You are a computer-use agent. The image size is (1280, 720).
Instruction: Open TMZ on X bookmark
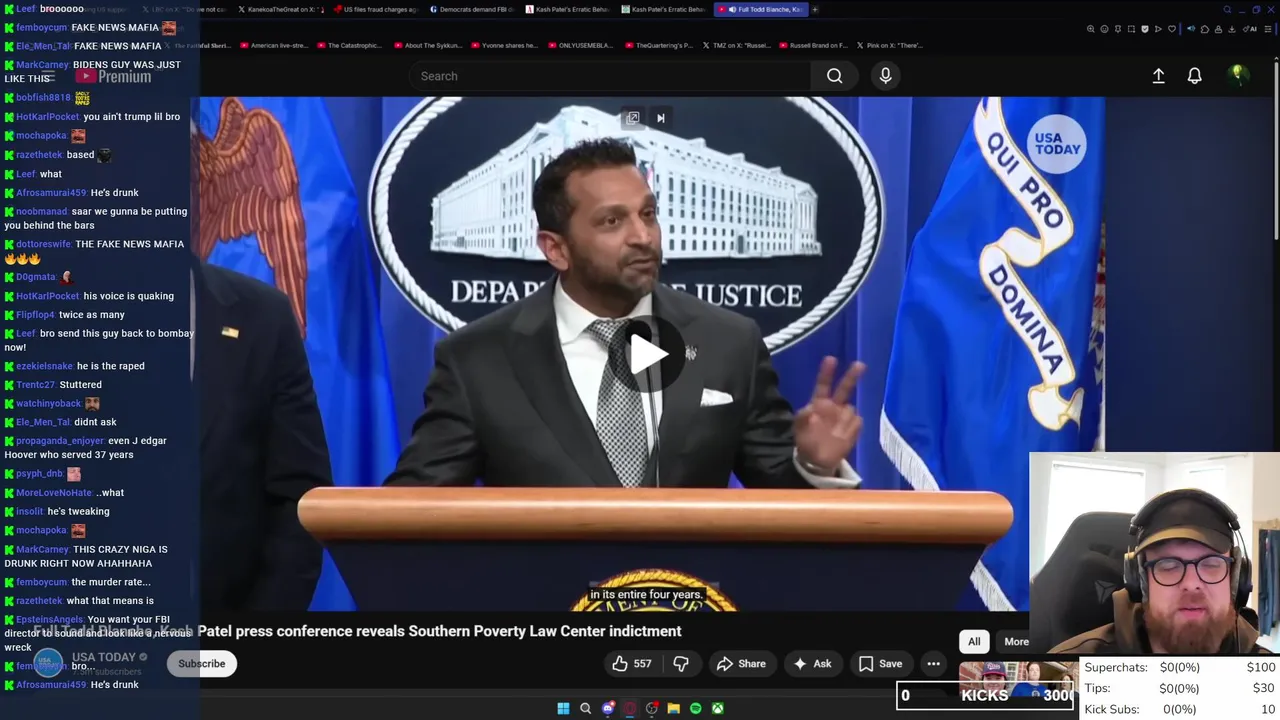pos(736,45)
